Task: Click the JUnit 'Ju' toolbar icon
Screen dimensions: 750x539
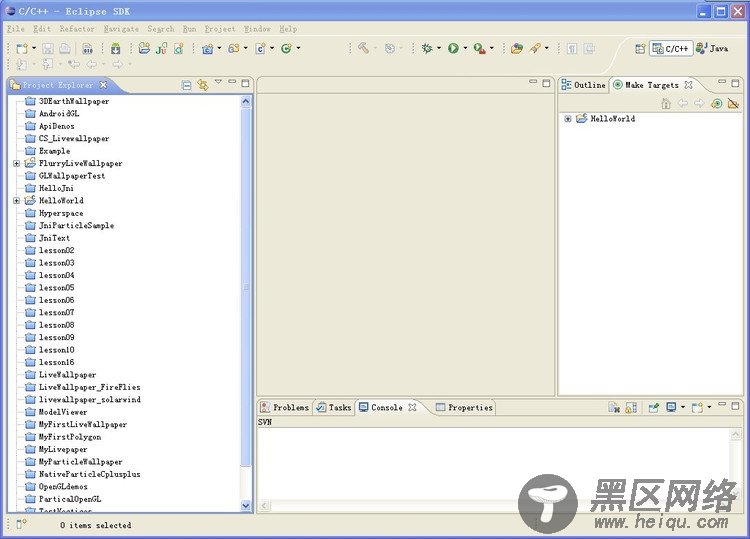Action: pos(161,48)
